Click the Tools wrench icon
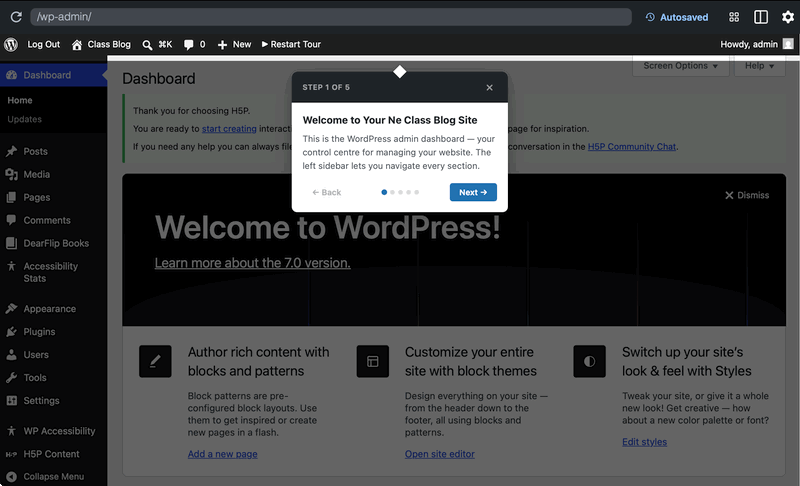Screen dimensions: 800x486 coord(11,377)
